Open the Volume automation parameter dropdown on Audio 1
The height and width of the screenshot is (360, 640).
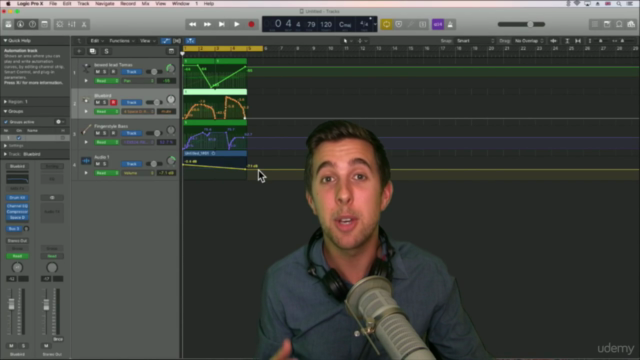tap(138, 173)
